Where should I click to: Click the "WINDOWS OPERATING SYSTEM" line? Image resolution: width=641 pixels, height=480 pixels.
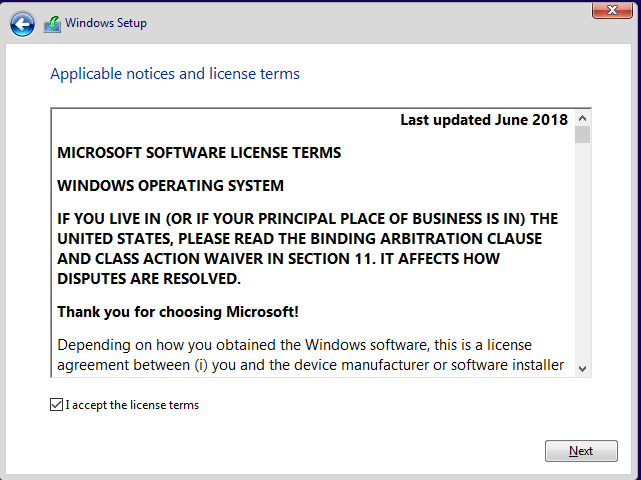170,185
